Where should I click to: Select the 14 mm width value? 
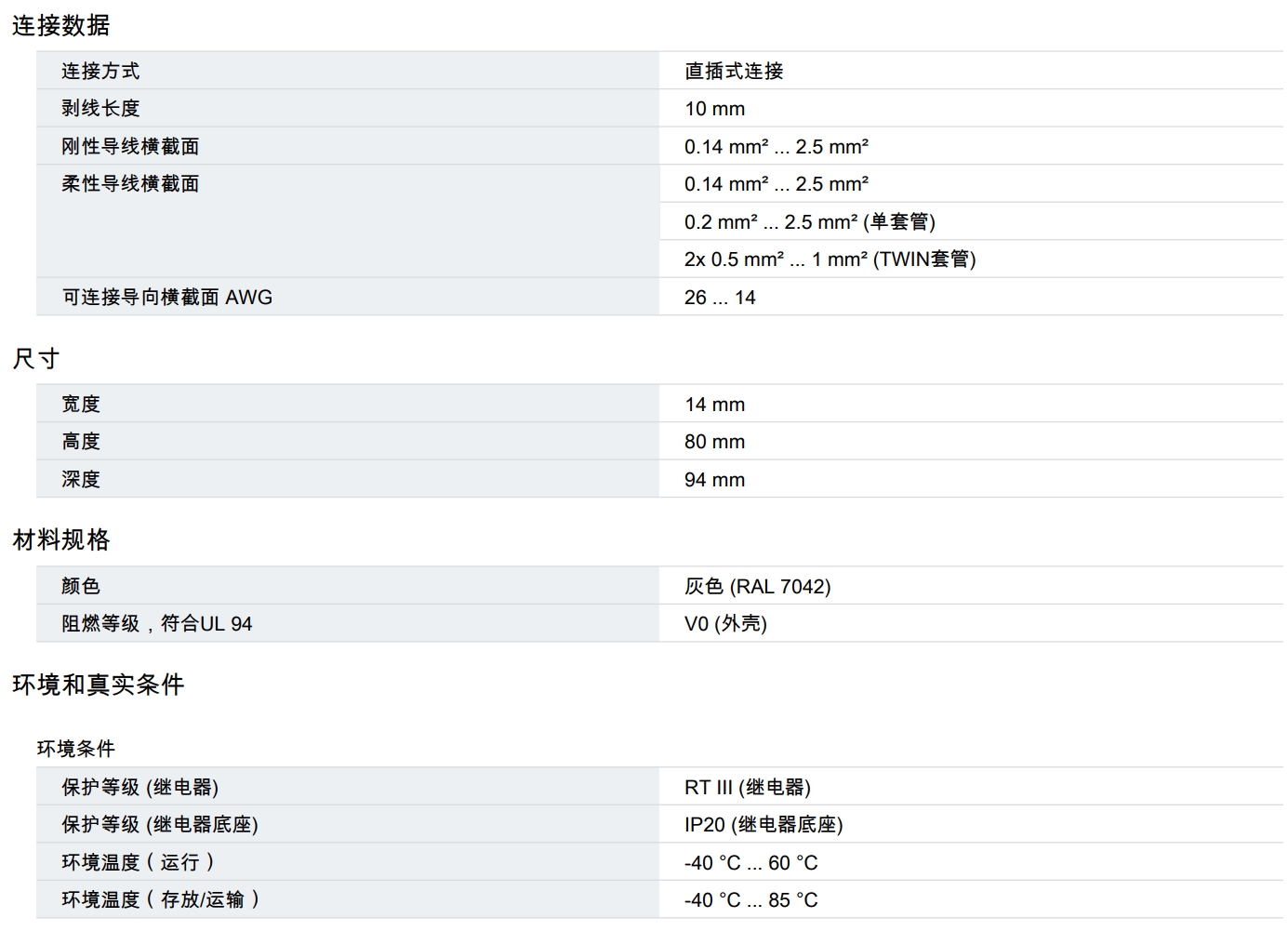714,405
